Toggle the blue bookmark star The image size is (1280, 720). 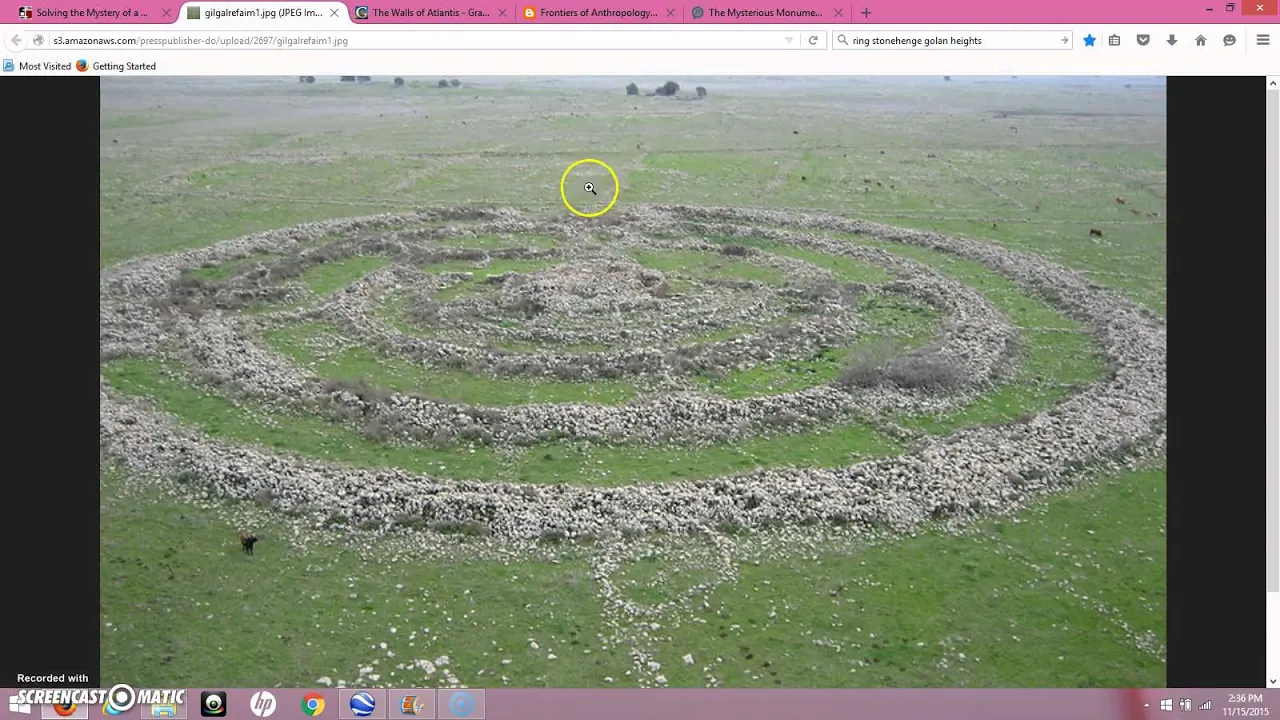click(1089, 40)
